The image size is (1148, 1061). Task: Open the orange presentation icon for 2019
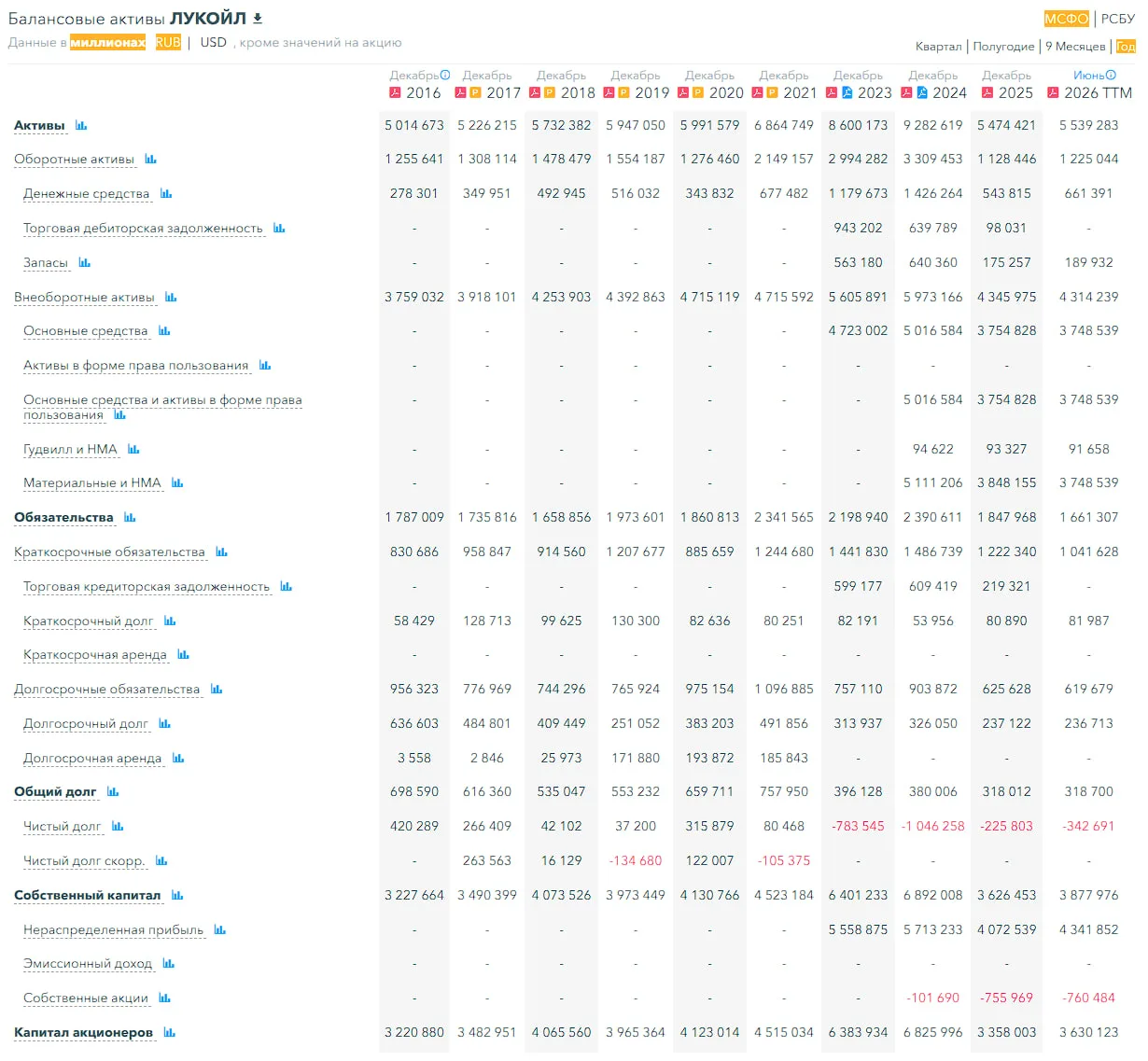click(623, 92)
